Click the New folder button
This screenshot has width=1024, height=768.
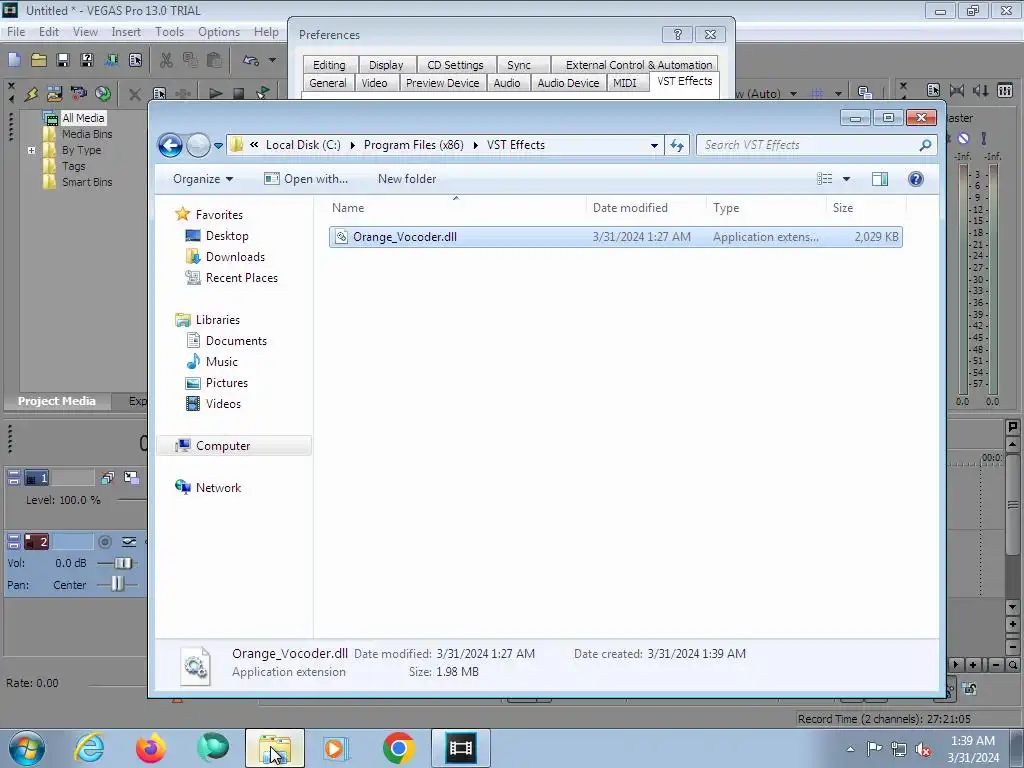(x=407, y=179)
